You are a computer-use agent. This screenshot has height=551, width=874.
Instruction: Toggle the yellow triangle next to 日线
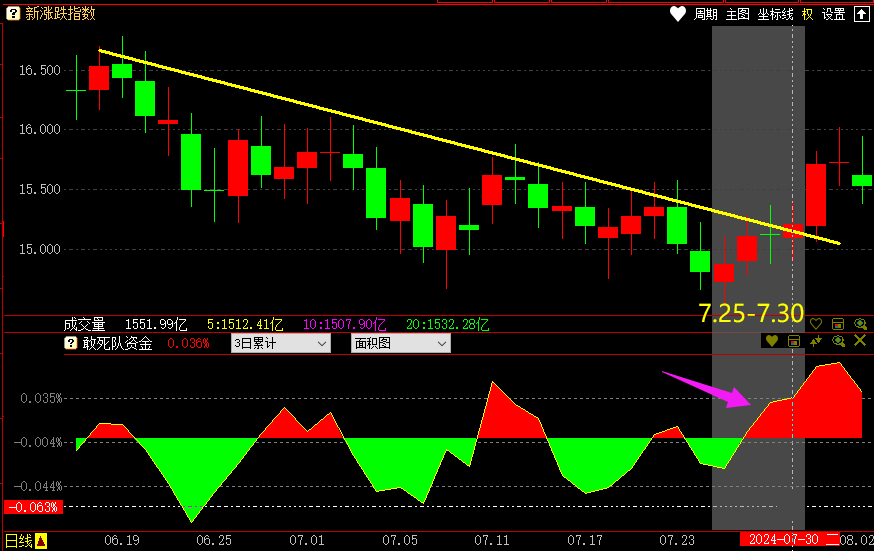coord(42,541)
